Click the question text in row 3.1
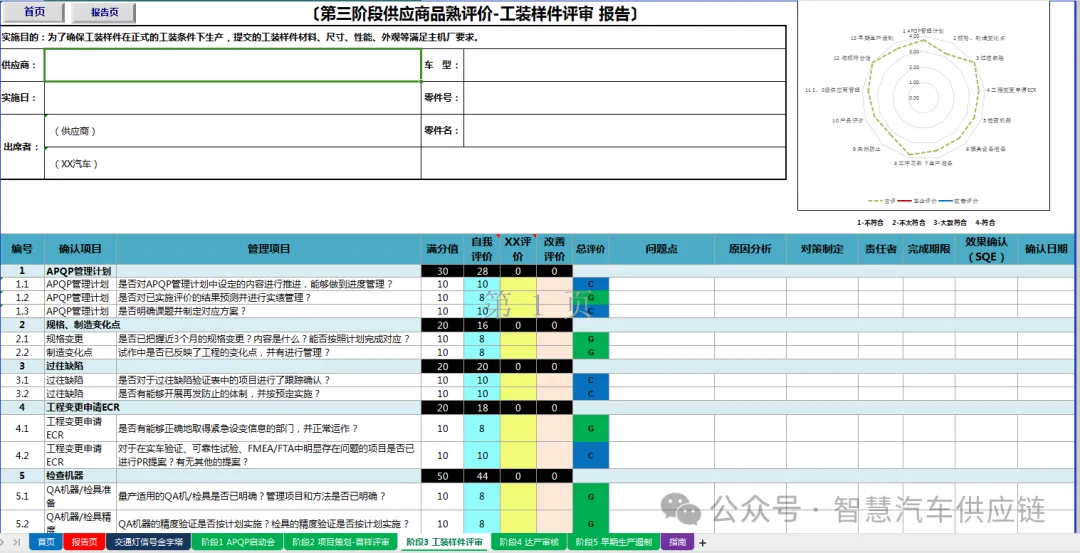1080x553 pixels. coord(225,380)
